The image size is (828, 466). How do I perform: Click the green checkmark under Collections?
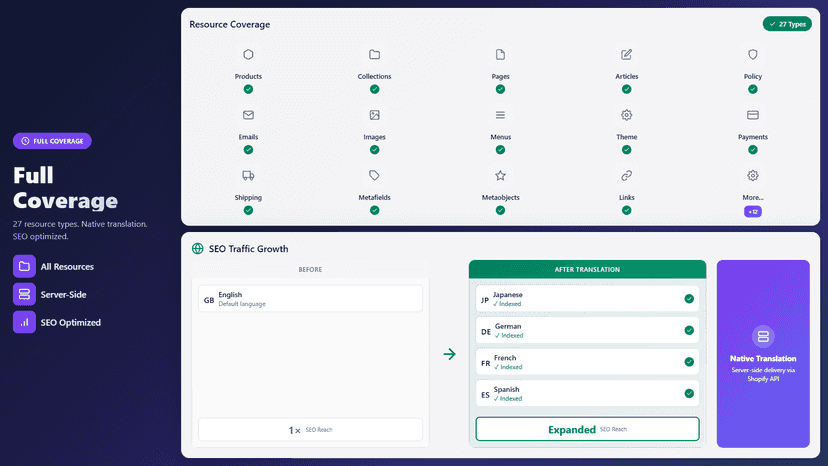(x=374, y=89)
